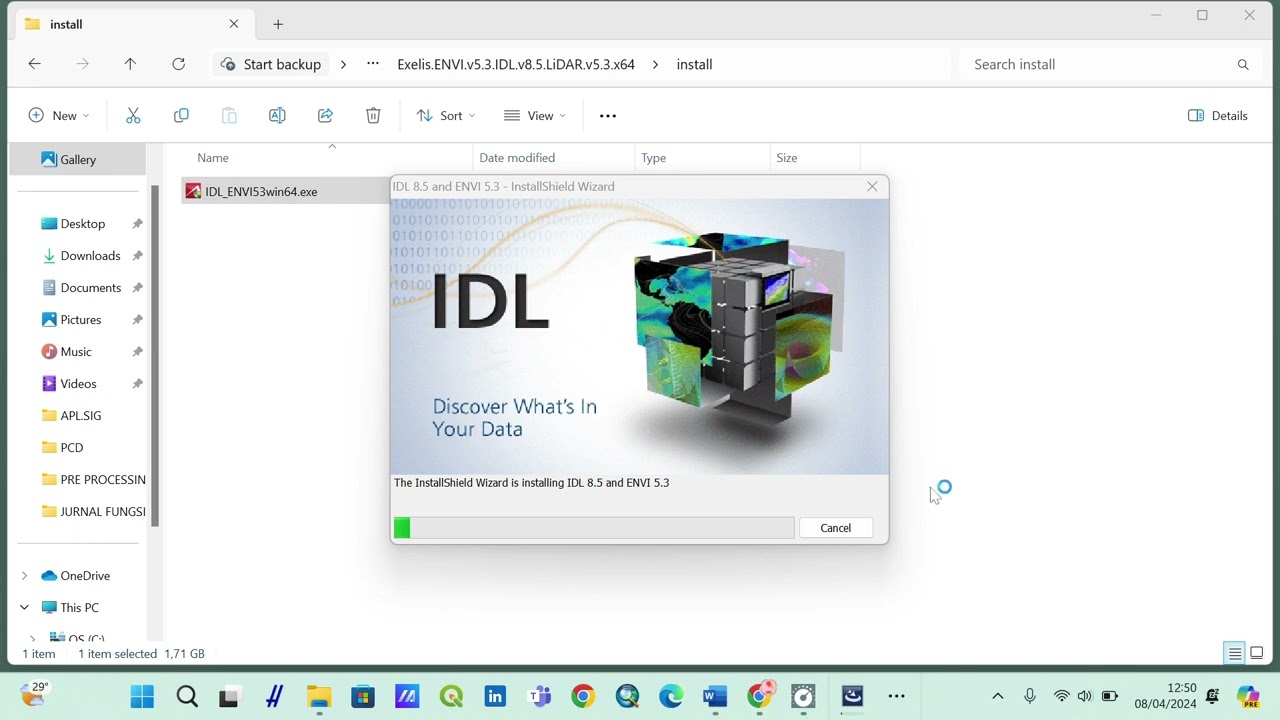1280x720 pixels.
Task: Click the greyed Forward arrow
Action: tap(82, 64)
